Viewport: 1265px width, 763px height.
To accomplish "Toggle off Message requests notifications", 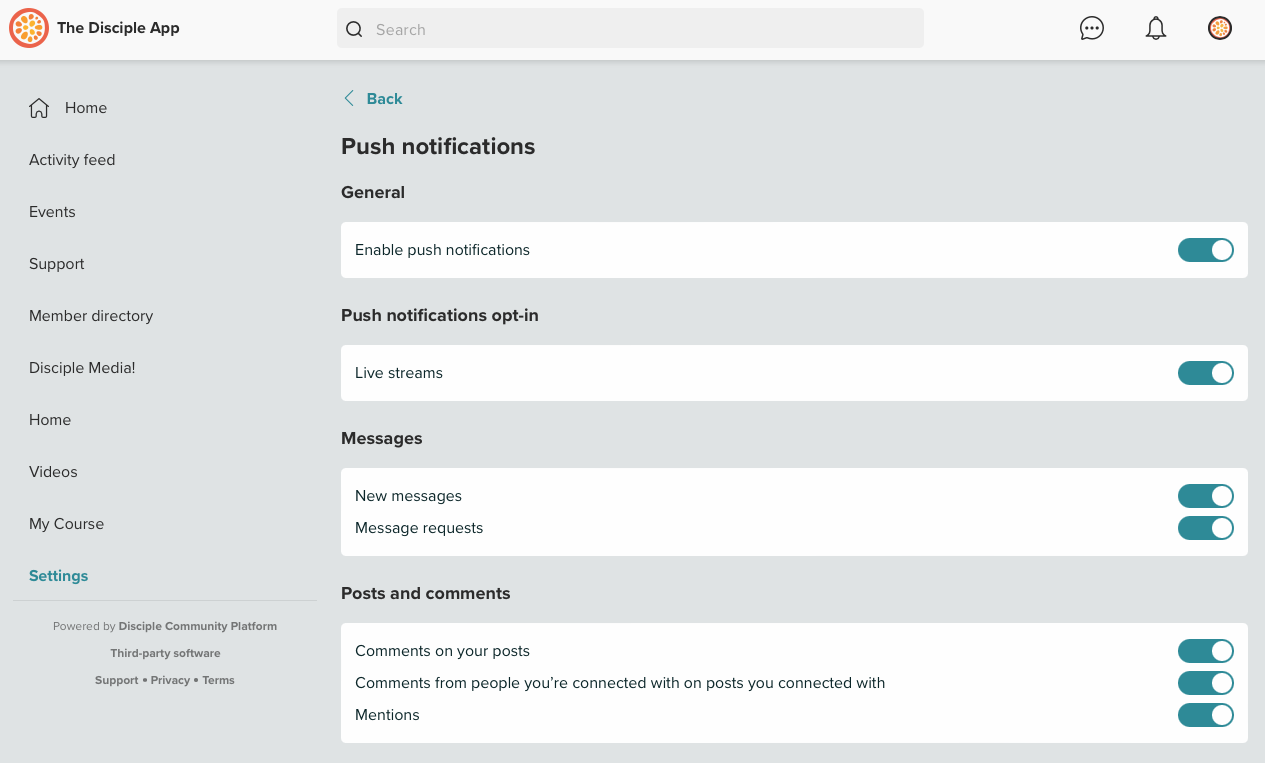I will (x=1205, y=528).
